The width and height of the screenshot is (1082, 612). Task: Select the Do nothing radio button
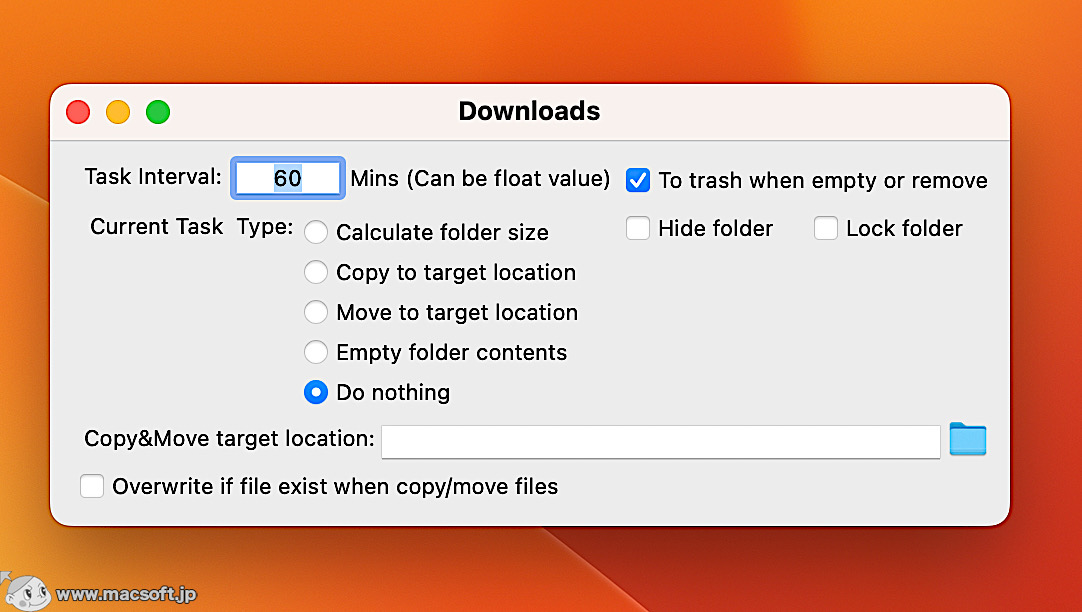click(x=316, y=392)
